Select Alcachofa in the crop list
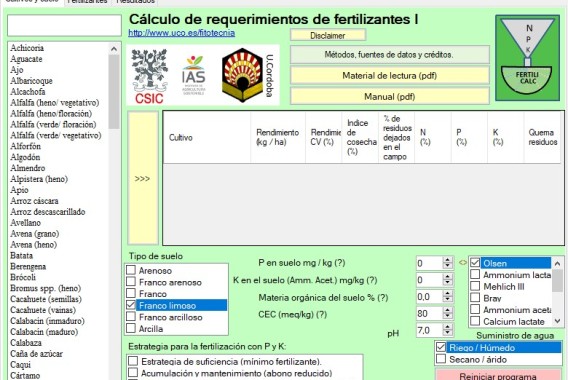Viewport: 568px width, 380px height. tap(28, 91)
